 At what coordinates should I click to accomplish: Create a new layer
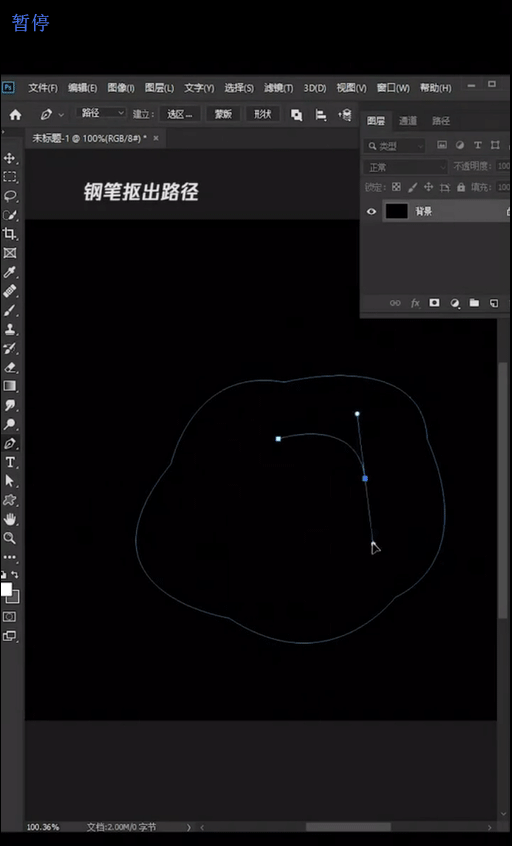point(494,303)
